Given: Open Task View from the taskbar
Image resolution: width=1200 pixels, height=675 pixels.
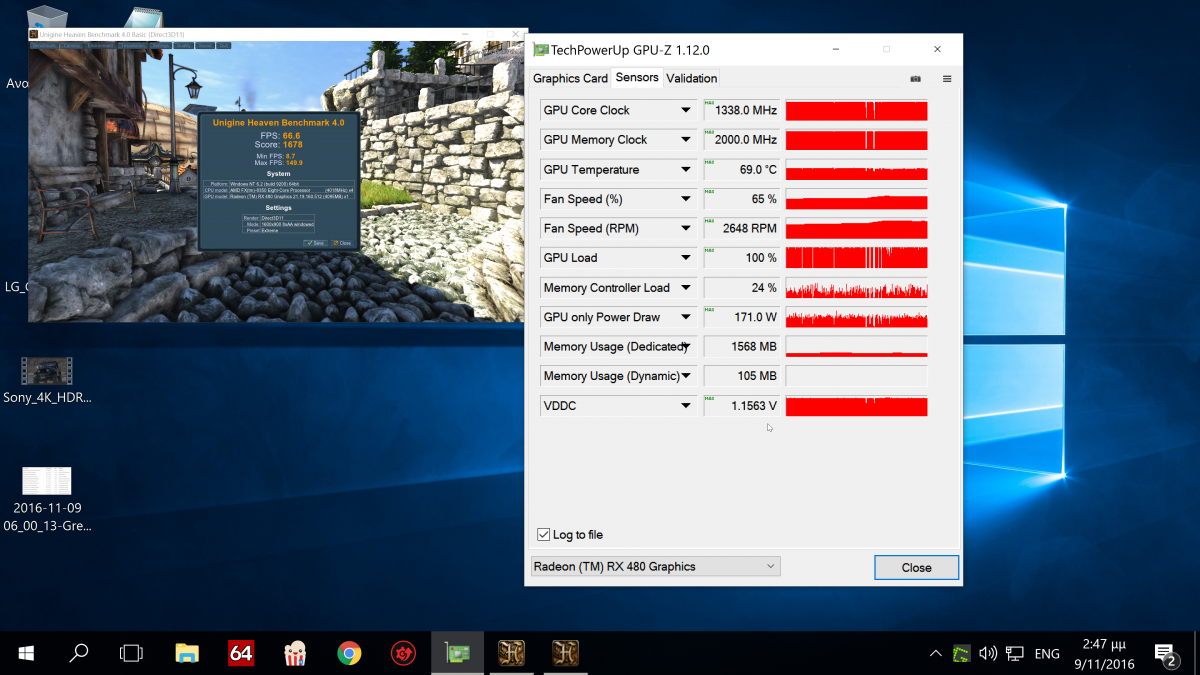Looking at the screenshot, I should pyautogui.click(x=132, y=653).
